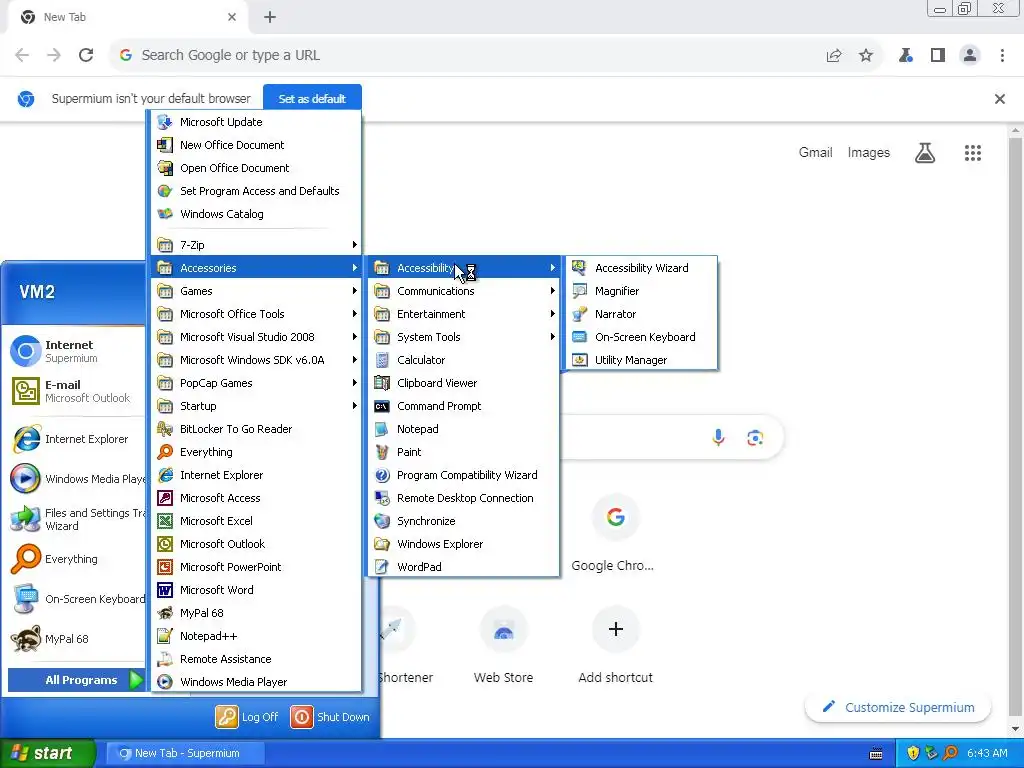Click Customize Supermium button
Screen dimensions: 1024x768
898,707
